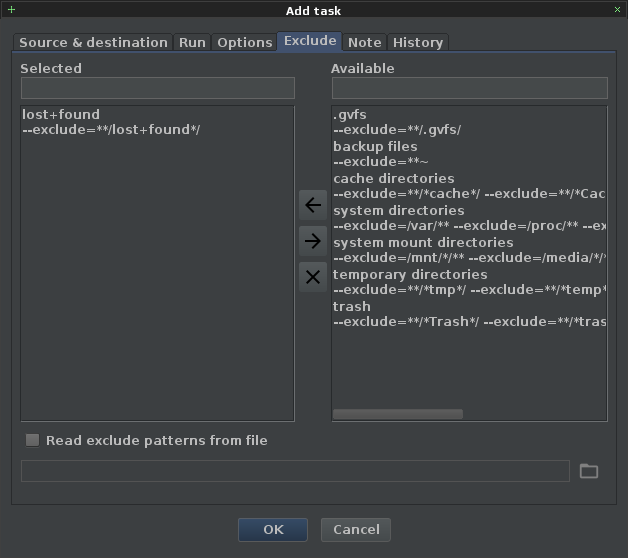The height and width of the screenshot is (558, 628).
Task: Select the Exclude tab
Action: (310, 41)
